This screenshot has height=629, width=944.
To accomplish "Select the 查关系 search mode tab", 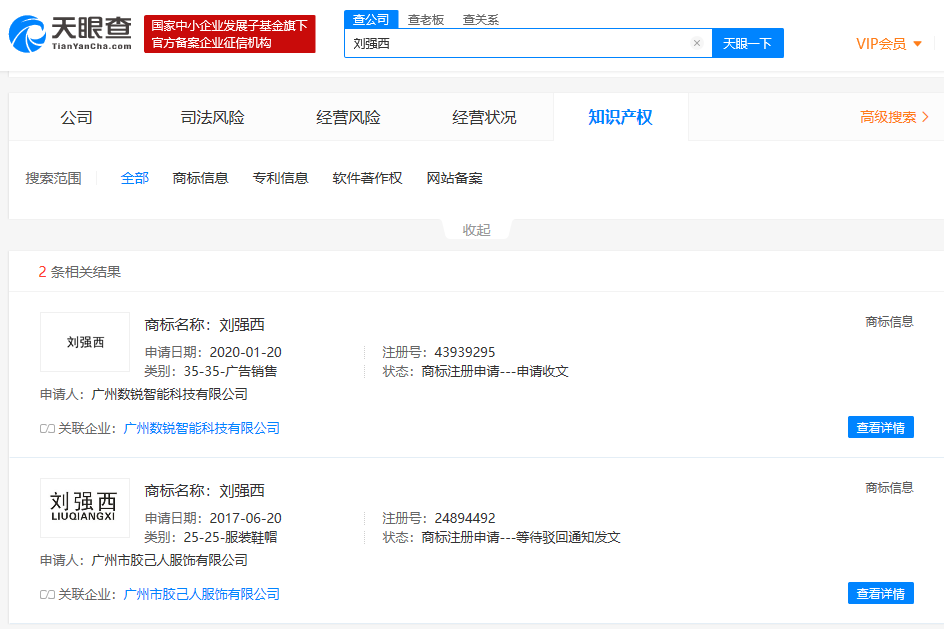I will (x=481, y=19).
